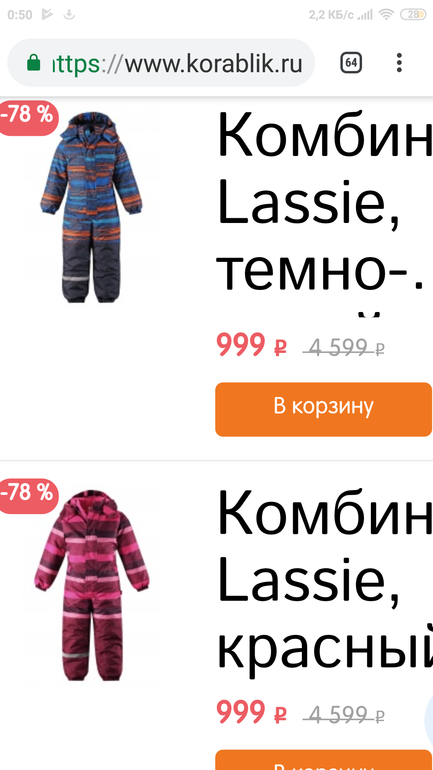Image resolution: width=433 pixels, height=770 pixels.
Task: Open the blue-orange striped jumpsuit image
Action: point(92,207)
